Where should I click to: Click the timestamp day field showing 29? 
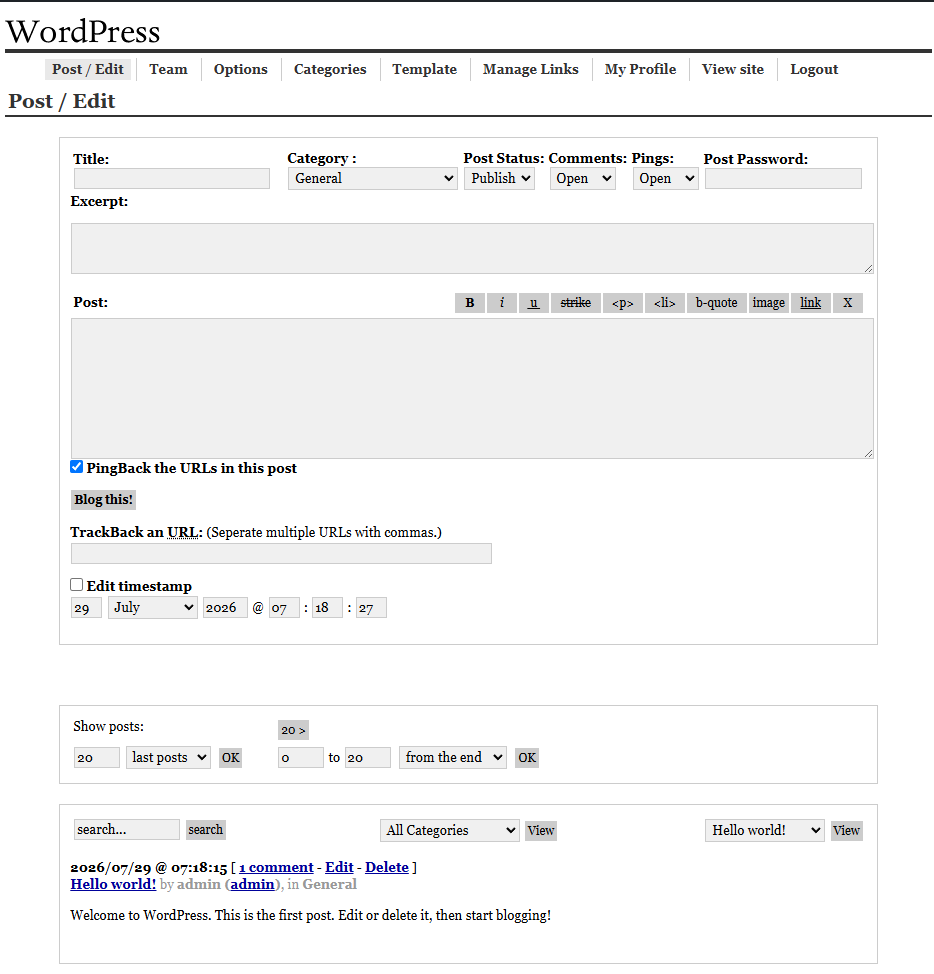point(86,608)
